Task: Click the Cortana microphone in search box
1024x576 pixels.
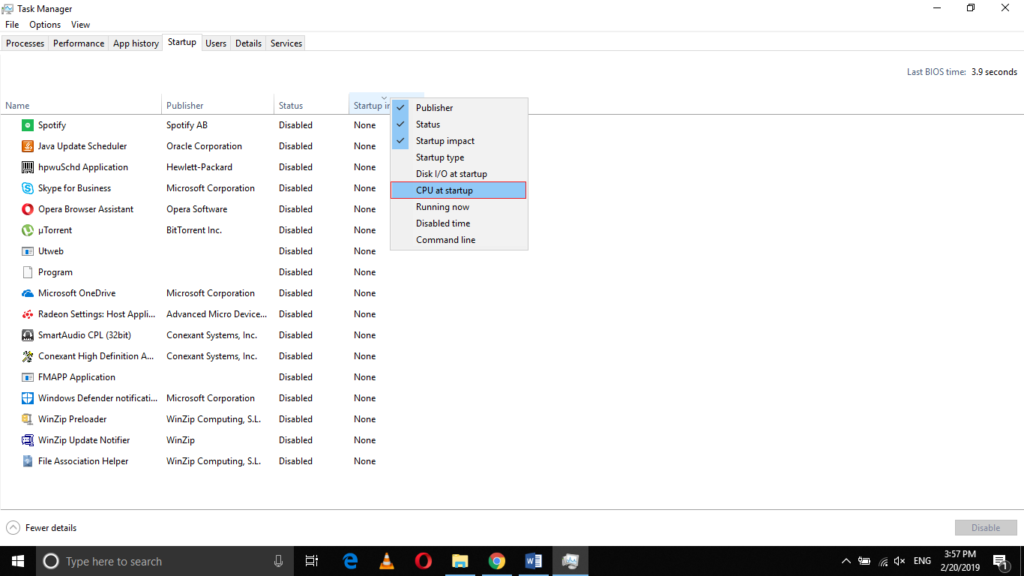Action: click(278, 561)
